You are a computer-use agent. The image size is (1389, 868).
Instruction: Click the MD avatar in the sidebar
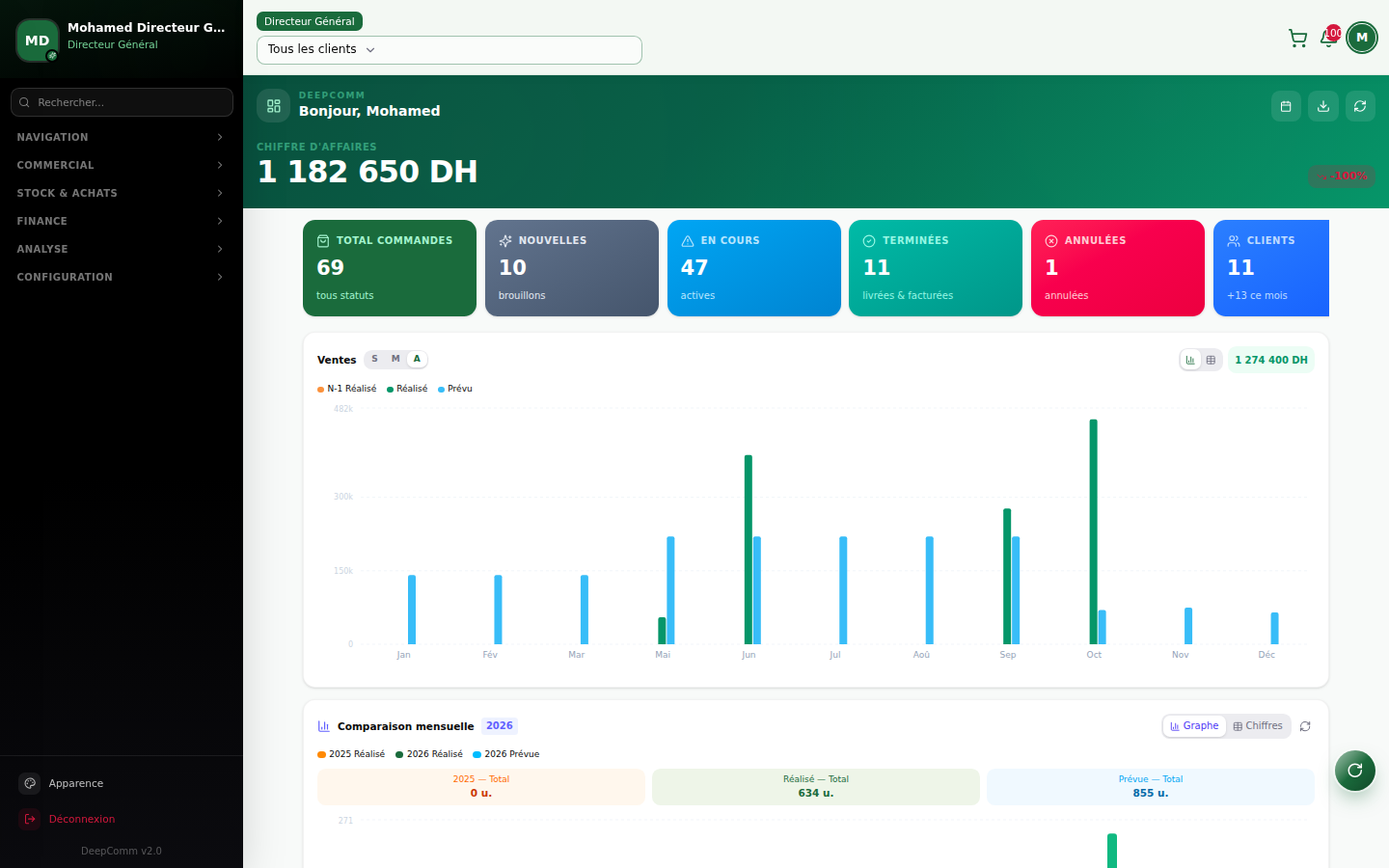pos(38,41)
